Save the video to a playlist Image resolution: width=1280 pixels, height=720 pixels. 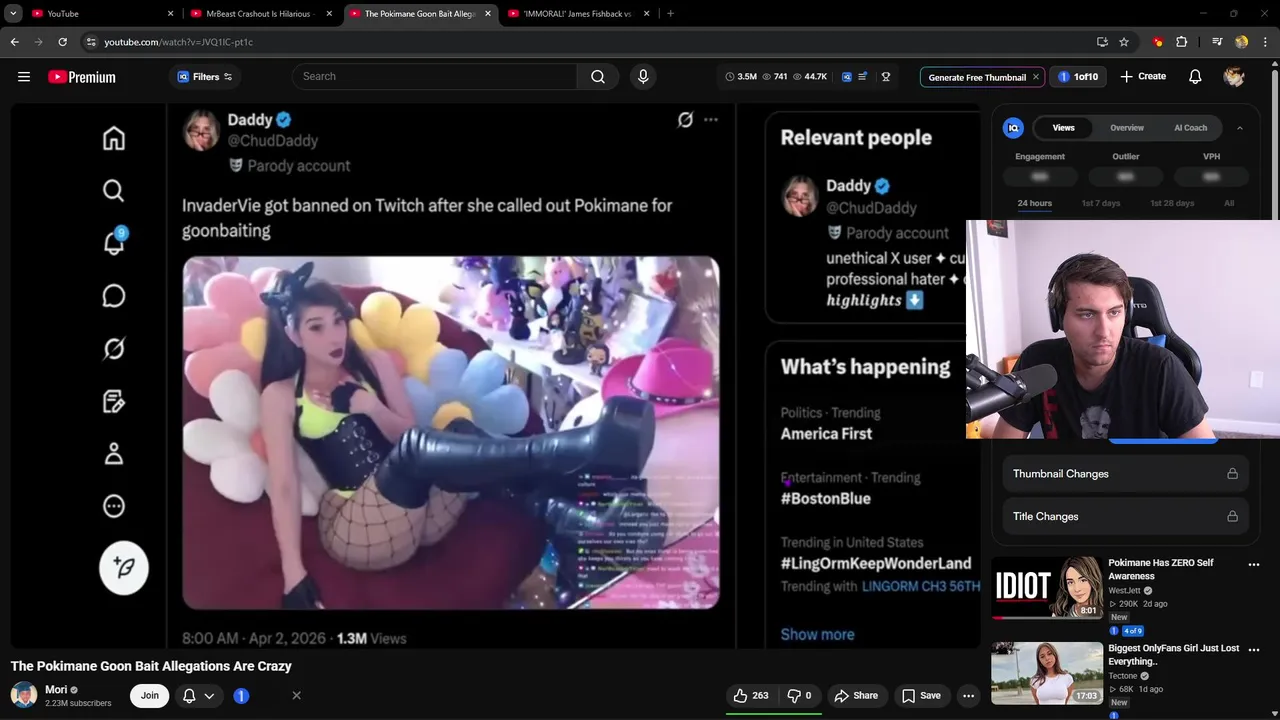921,696
